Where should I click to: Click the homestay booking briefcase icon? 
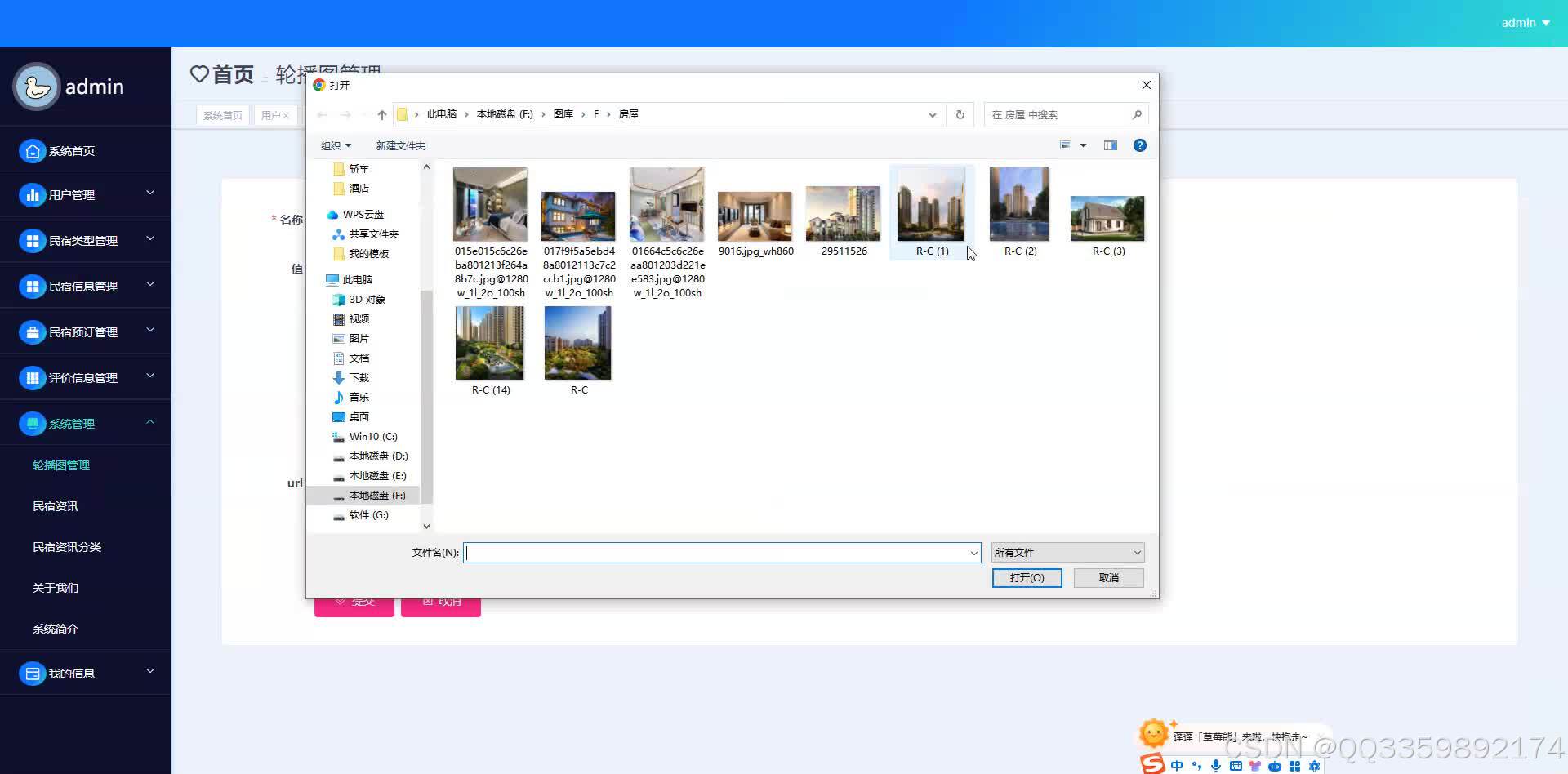tap(33, 332)
